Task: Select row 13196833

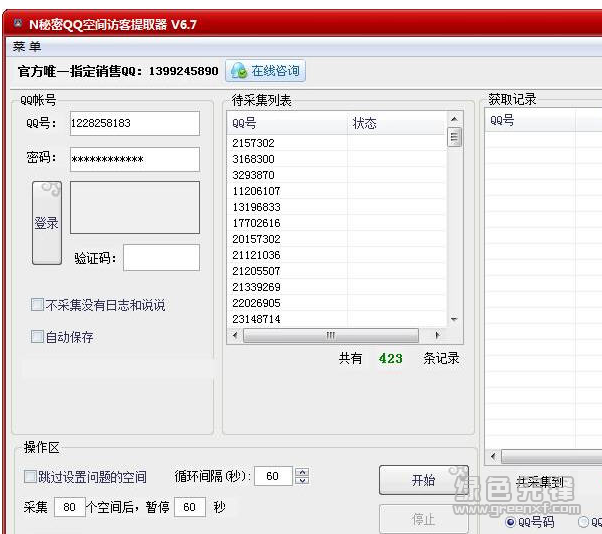Action: [x=337, y=207]
